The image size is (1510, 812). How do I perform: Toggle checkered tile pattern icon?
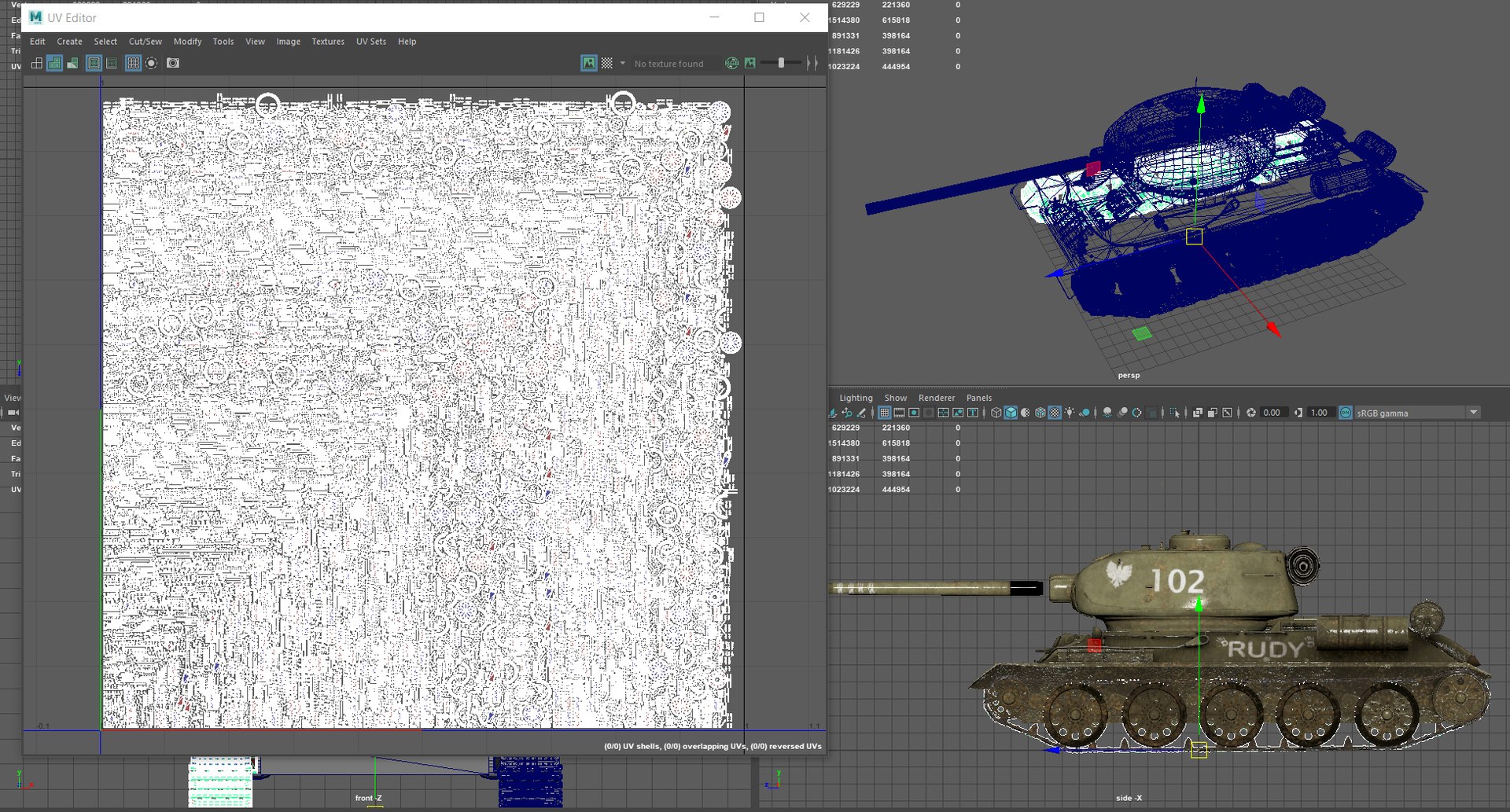click(607, 63)
